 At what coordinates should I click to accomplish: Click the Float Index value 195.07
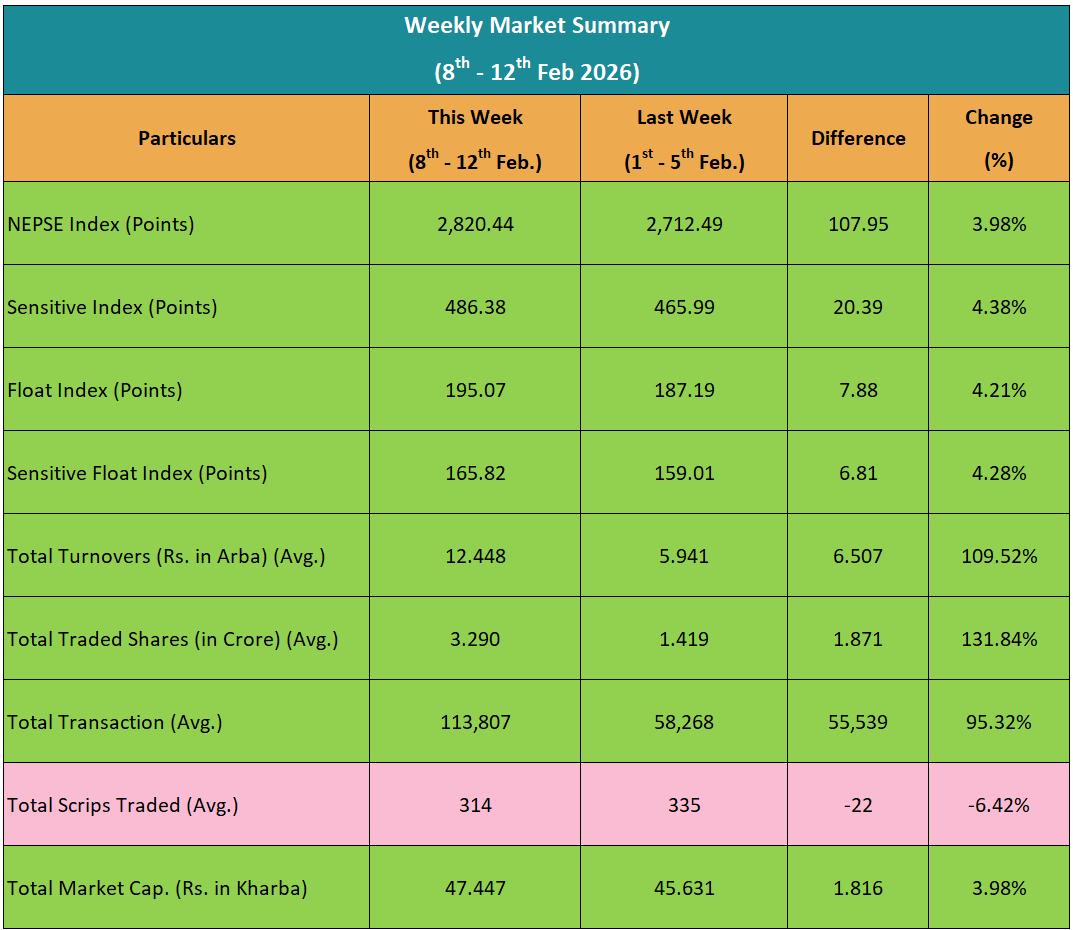[x=475, y=390]
